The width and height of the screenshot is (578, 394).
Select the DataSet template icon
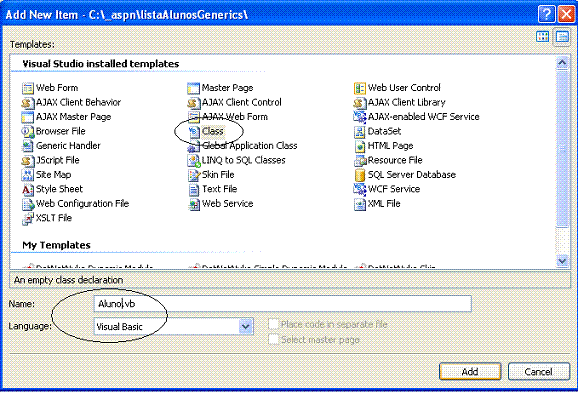point(360,132)
